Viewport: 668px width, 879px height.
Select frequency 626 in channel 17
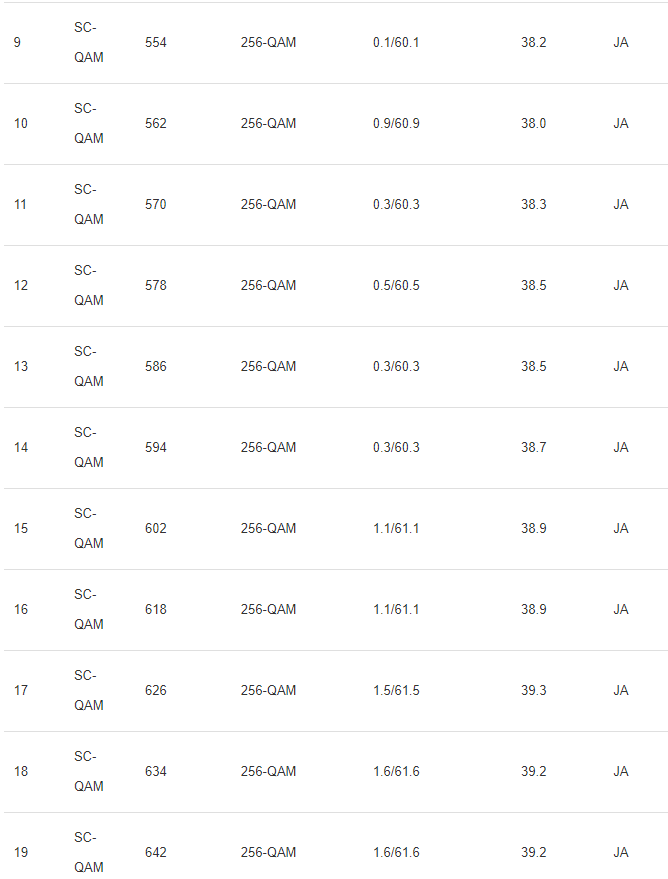click(x=156, y=691)
